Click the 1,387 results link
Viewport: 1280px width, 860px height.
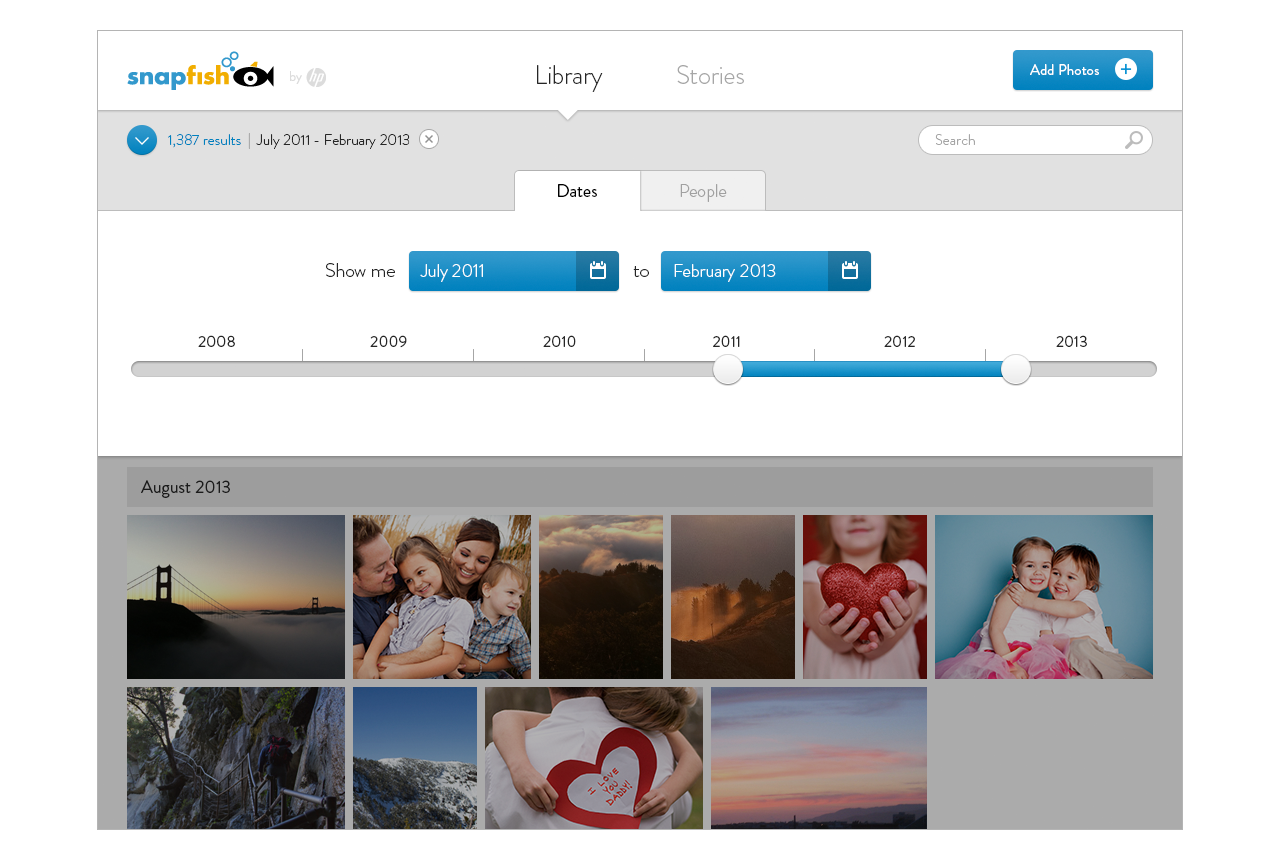point(204,140)
